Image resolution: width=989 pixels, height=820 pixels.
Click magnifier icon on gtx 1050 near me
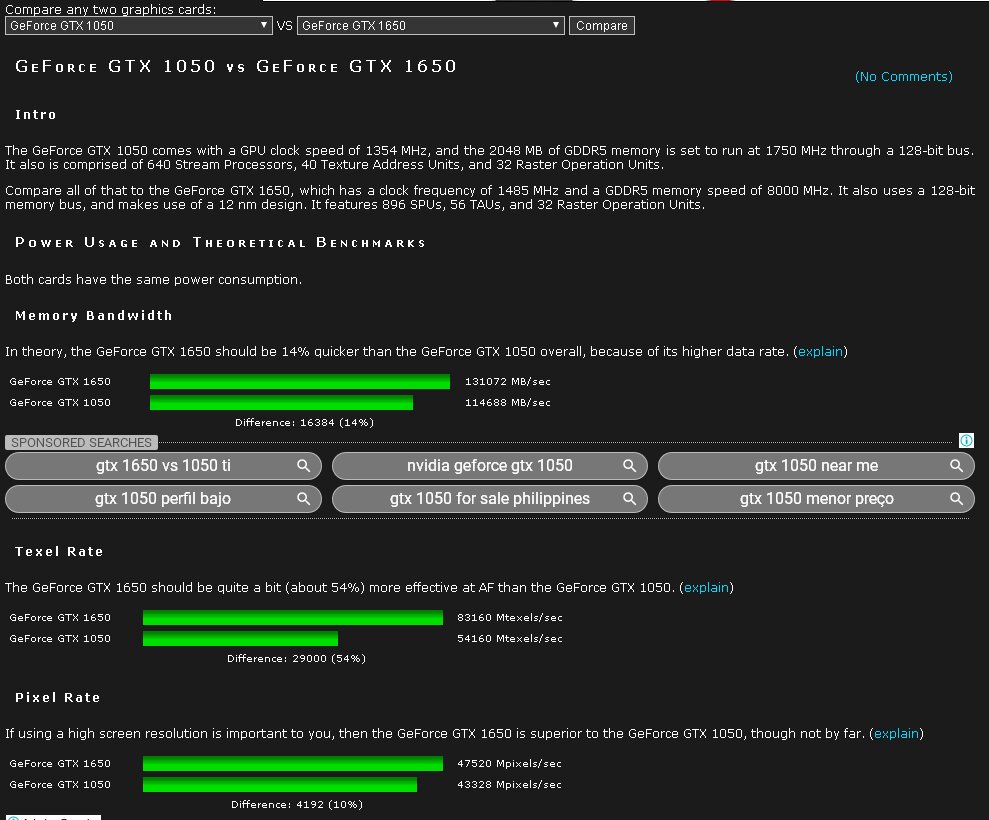956,466
